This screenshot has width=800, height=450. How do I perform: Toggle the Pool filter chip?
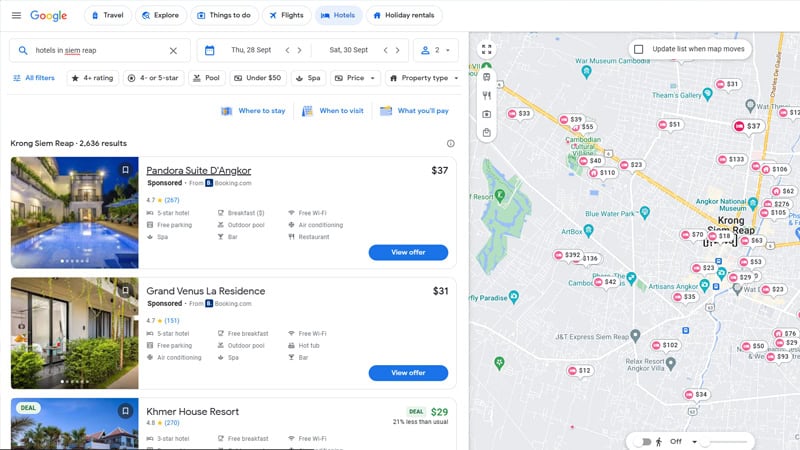207,78
